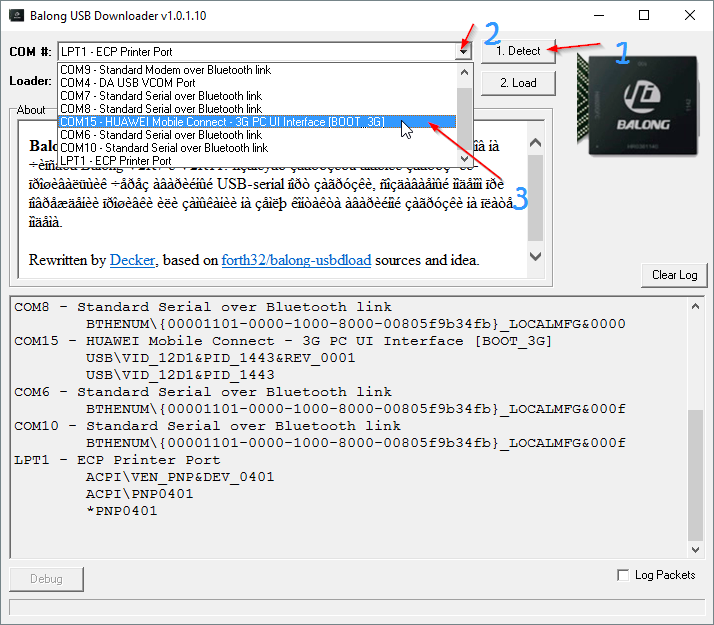Click the 1. Detect button

coord(518,51)
